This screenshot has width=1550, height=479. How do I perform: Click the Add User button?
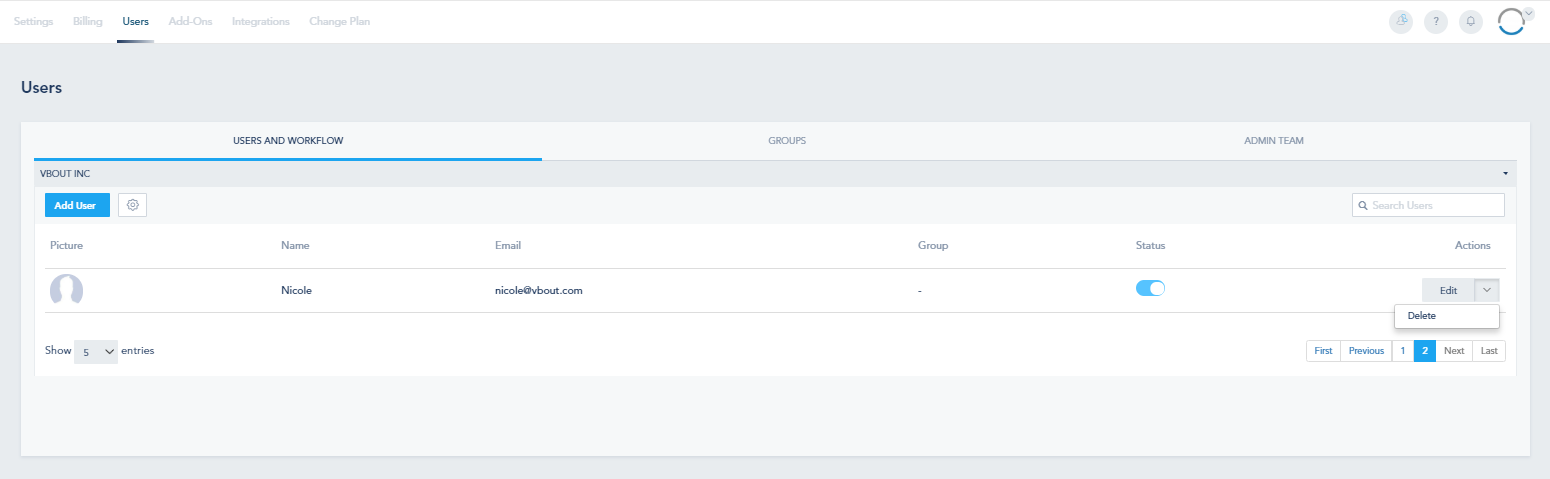77,205
